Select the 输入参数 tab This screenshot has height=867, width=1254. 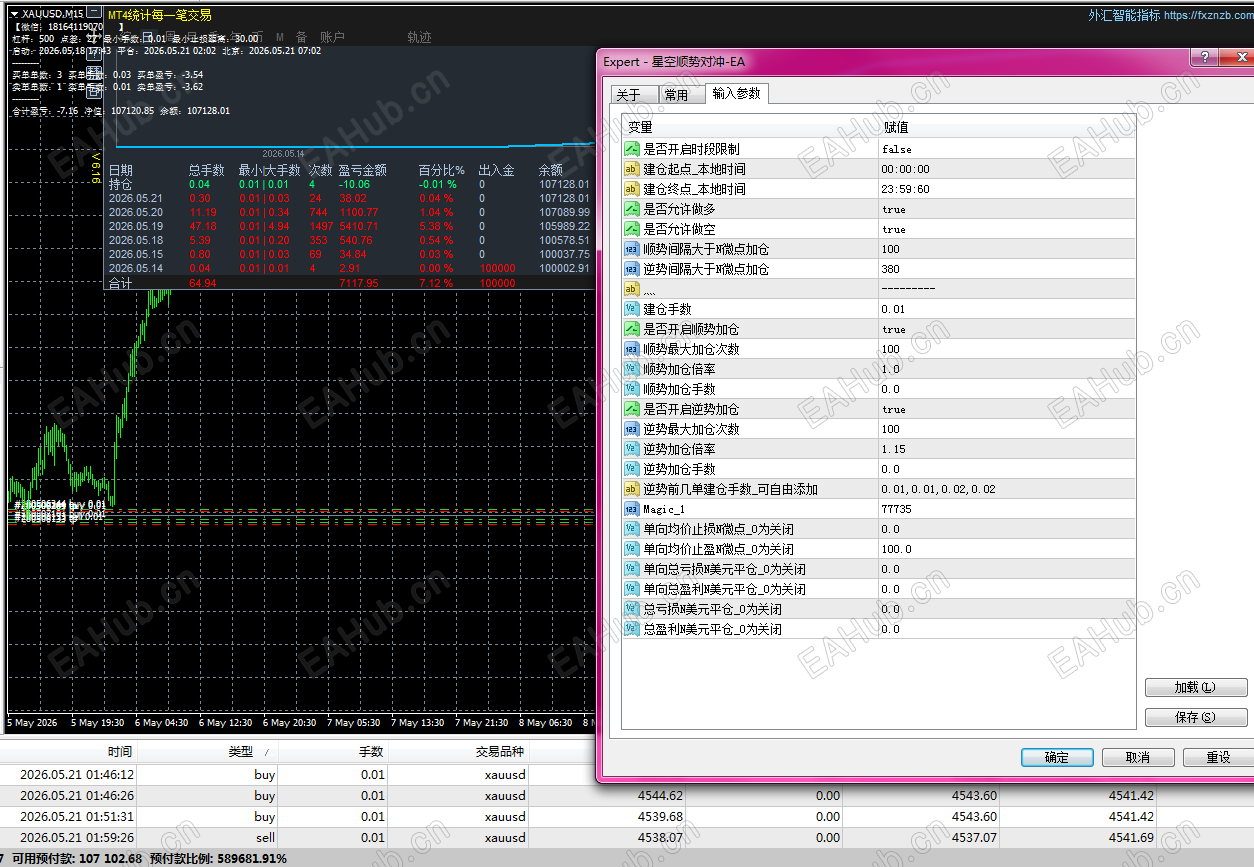737,93
